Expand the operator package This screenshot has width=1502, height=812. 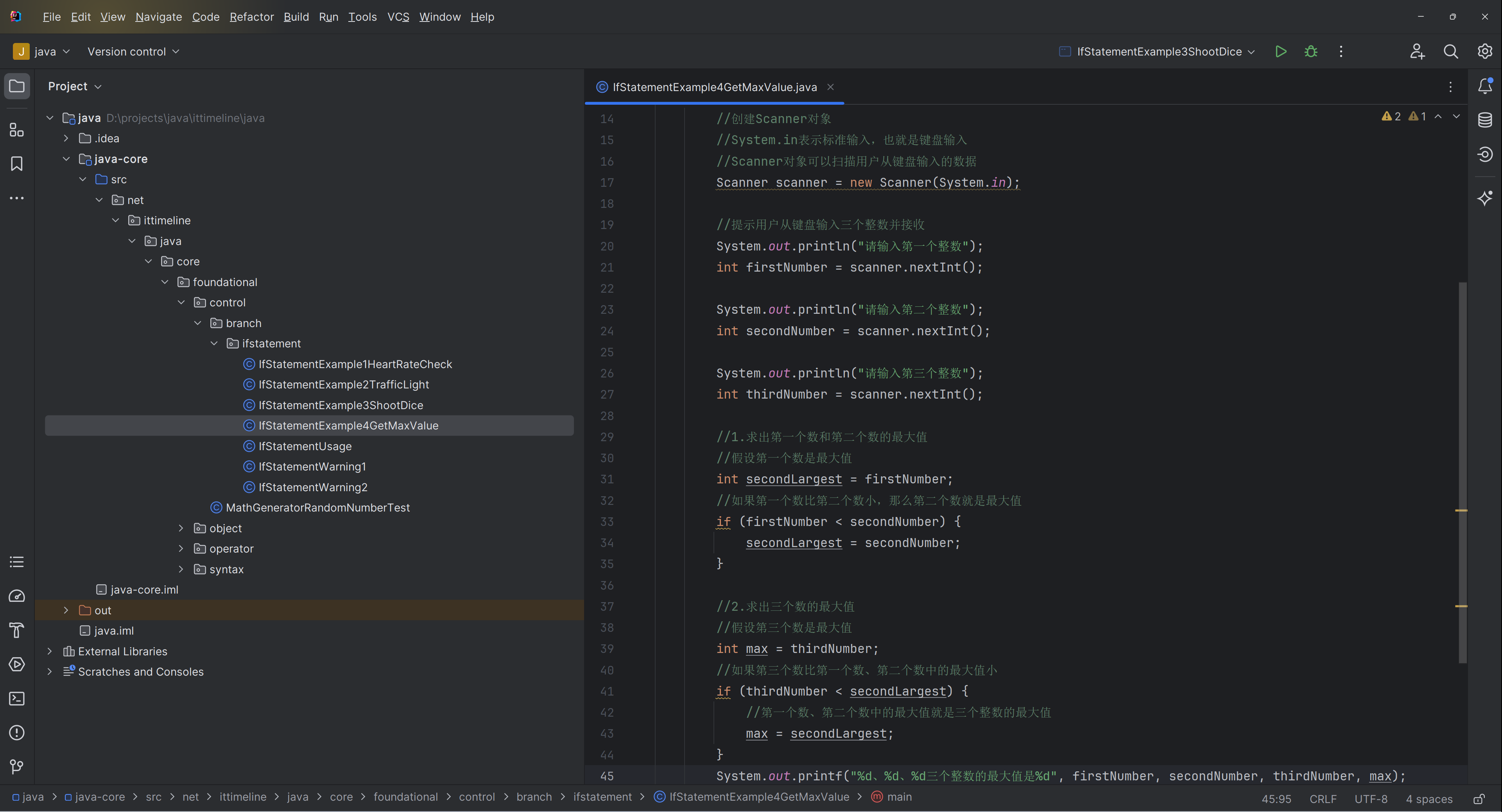pyautogui.click(x=181, y=549)
